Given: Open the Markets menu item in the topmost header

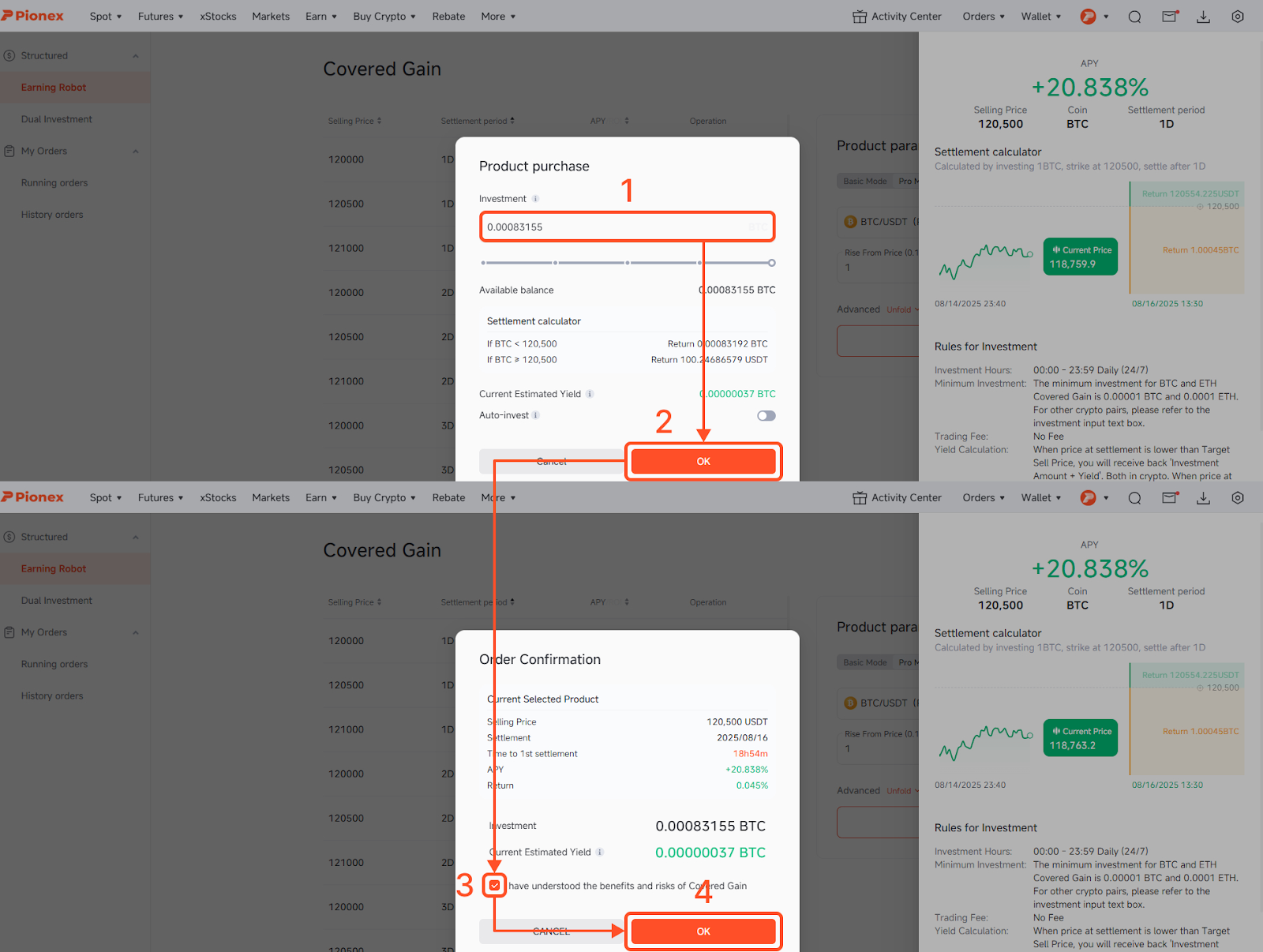Looking at the screenshot, I should point(271,17).
